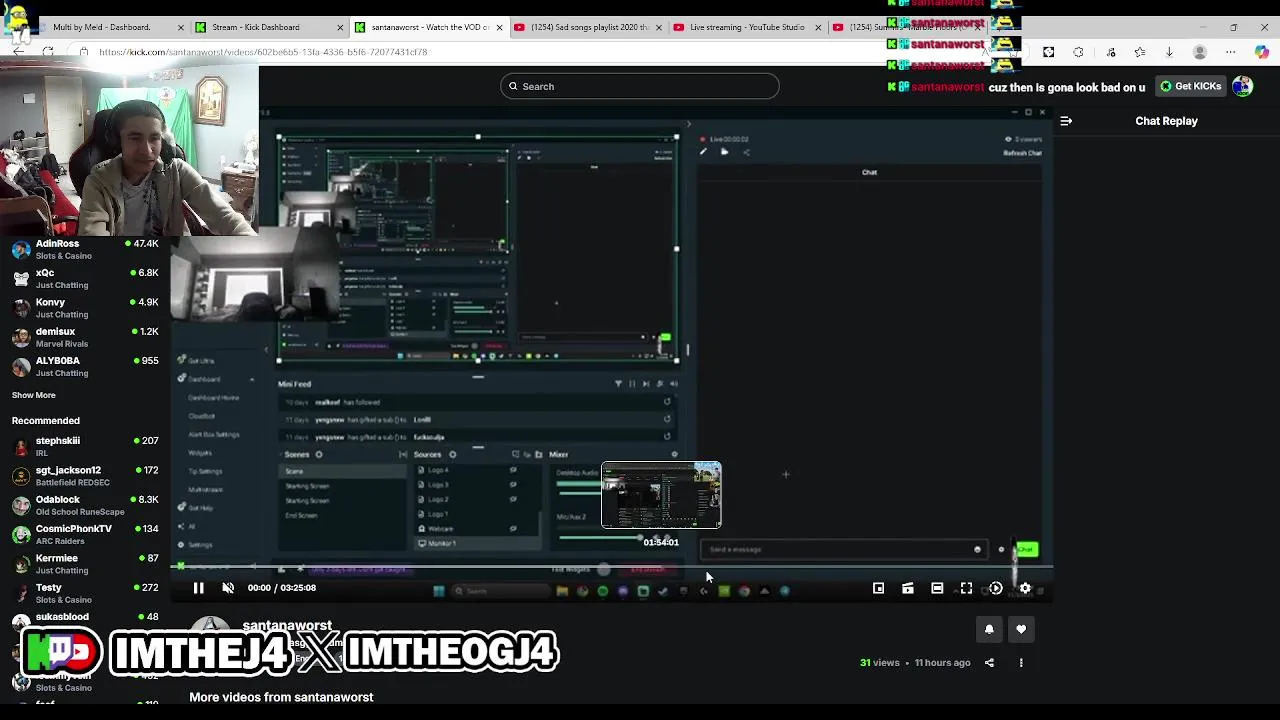Open demisux channel in sidebar

[x=85, y=337]
